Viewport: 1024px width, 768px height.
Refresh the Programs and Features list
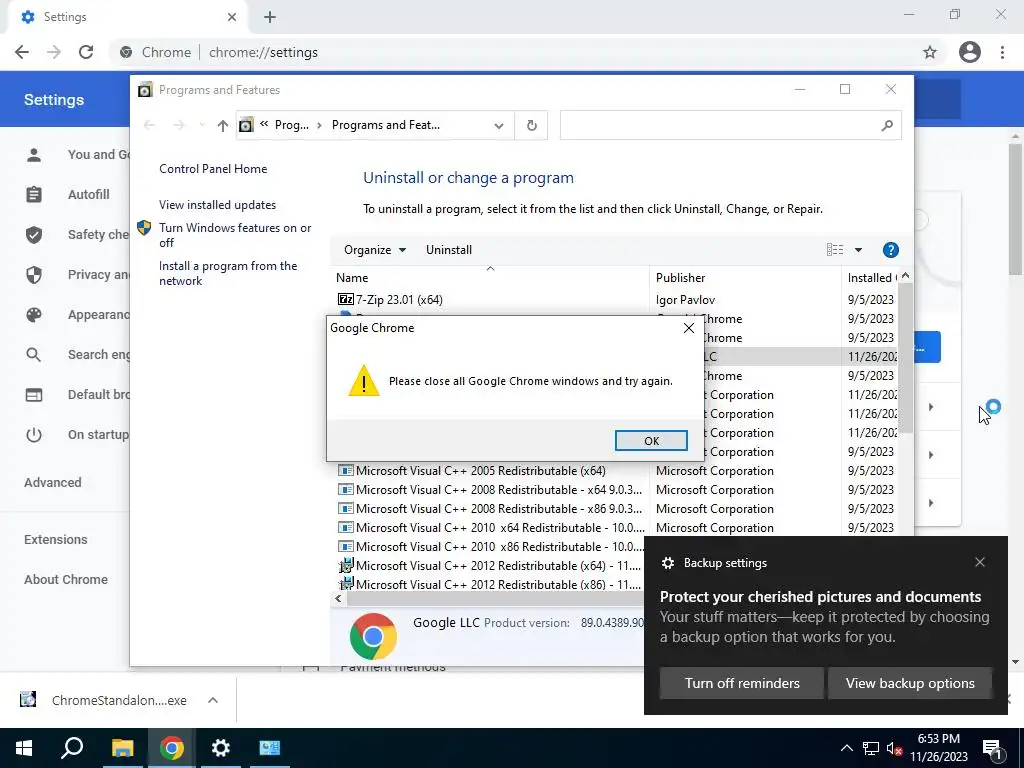tap(532, 125)
